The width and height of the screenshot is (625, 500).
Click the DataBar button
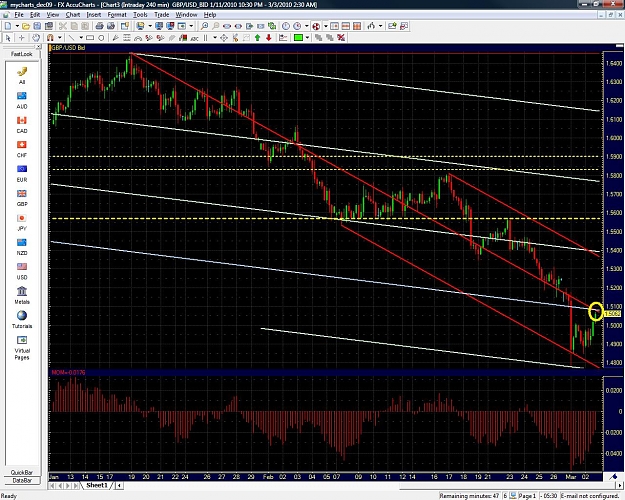pos(22,480)
